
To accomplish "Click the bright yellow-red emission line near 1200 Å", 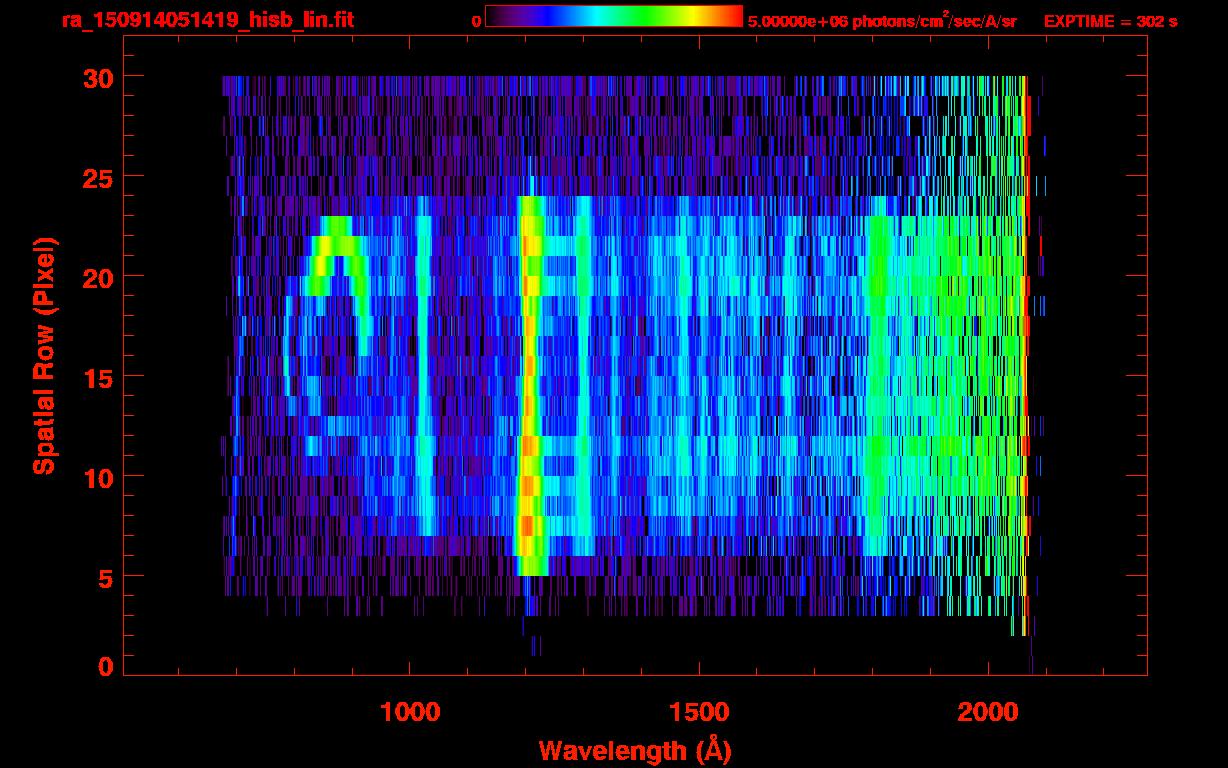I will coord(529,380).
